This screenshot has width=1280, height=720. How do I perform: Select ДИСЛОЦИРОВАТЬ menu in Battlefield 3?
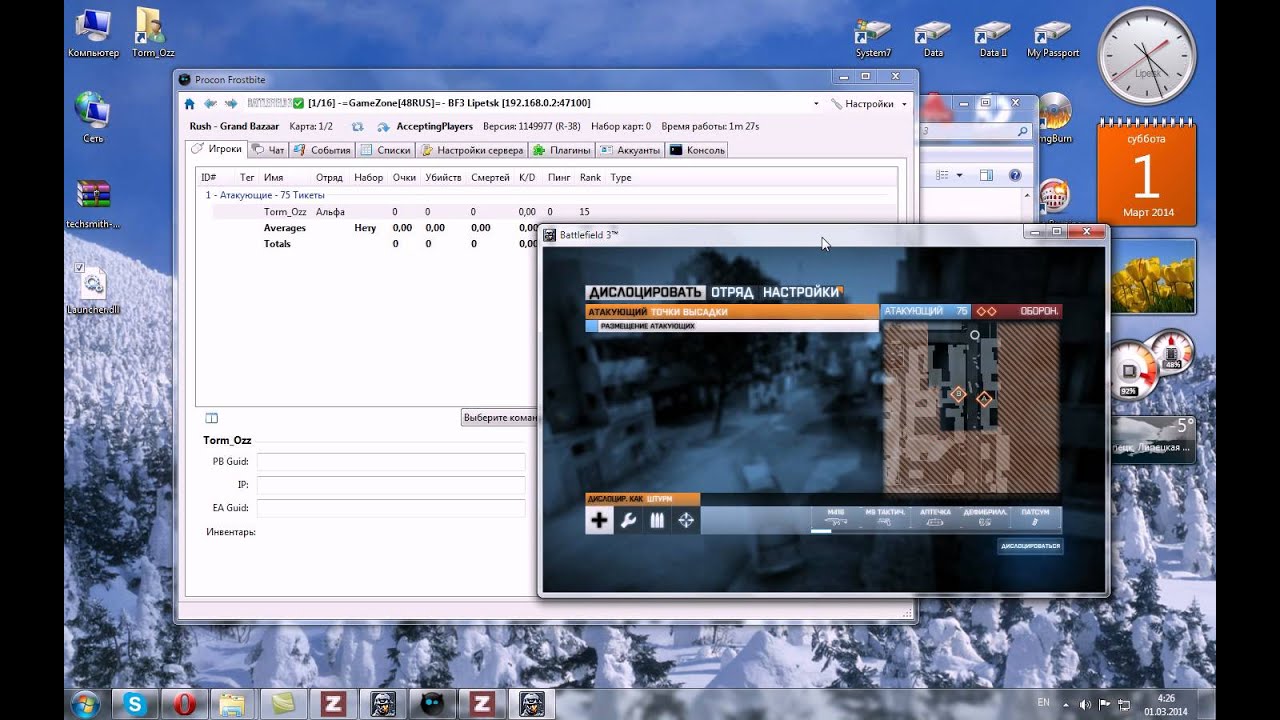646,292
